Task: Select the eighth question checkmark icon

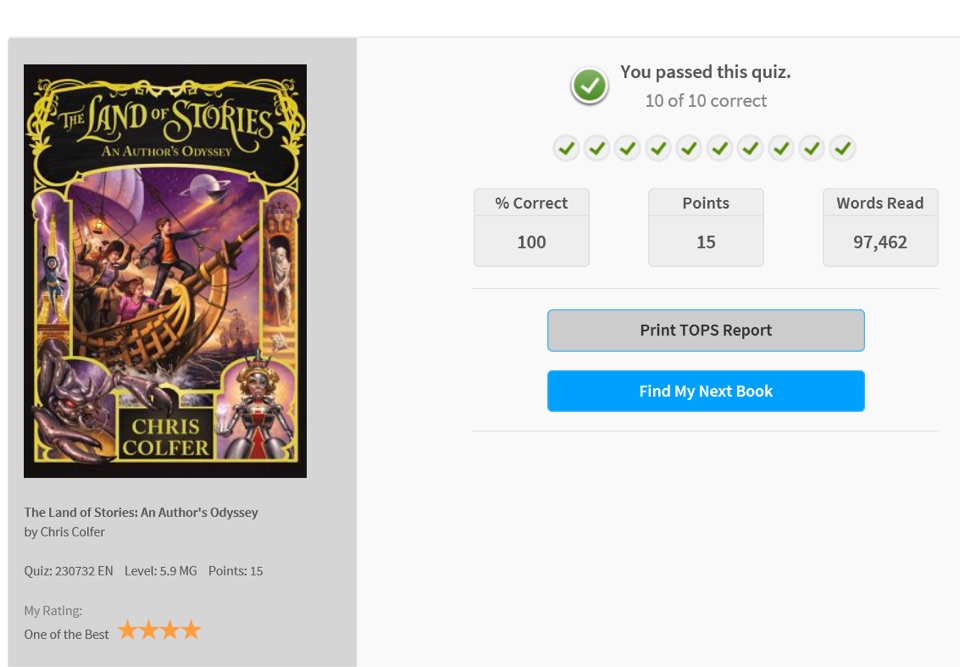Action: pos(781,148)
